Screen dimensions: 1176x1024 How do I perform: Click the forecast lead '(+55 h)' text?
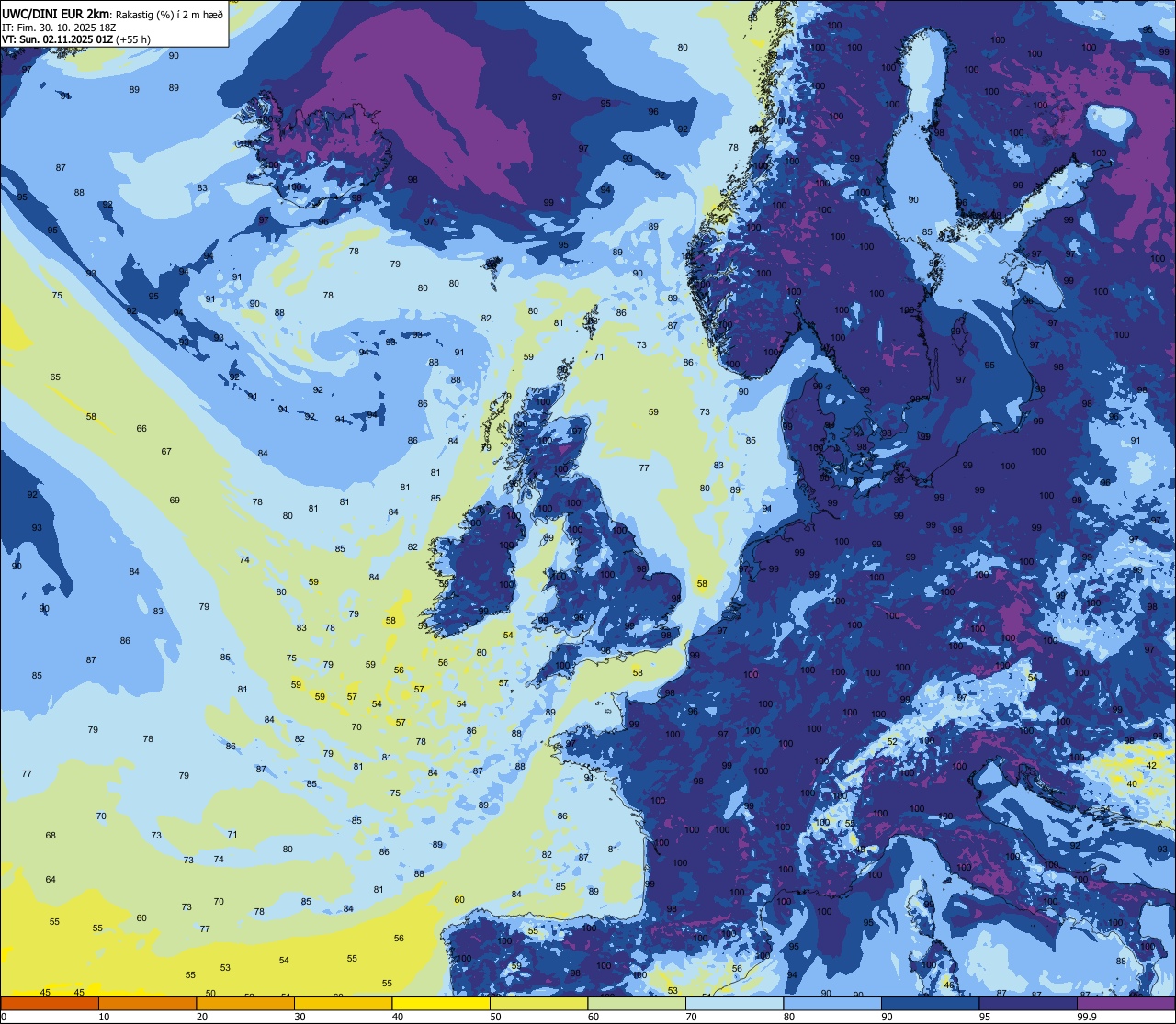click(x=133, y=39)
